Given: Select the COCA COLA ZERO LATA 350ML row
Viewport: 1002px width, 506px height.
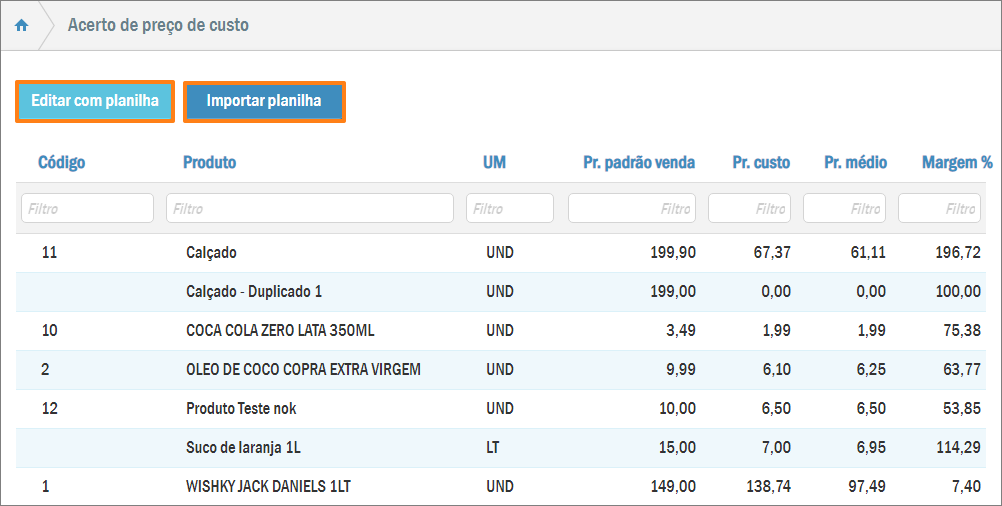Looking at the screenshot, I should 280,331.
